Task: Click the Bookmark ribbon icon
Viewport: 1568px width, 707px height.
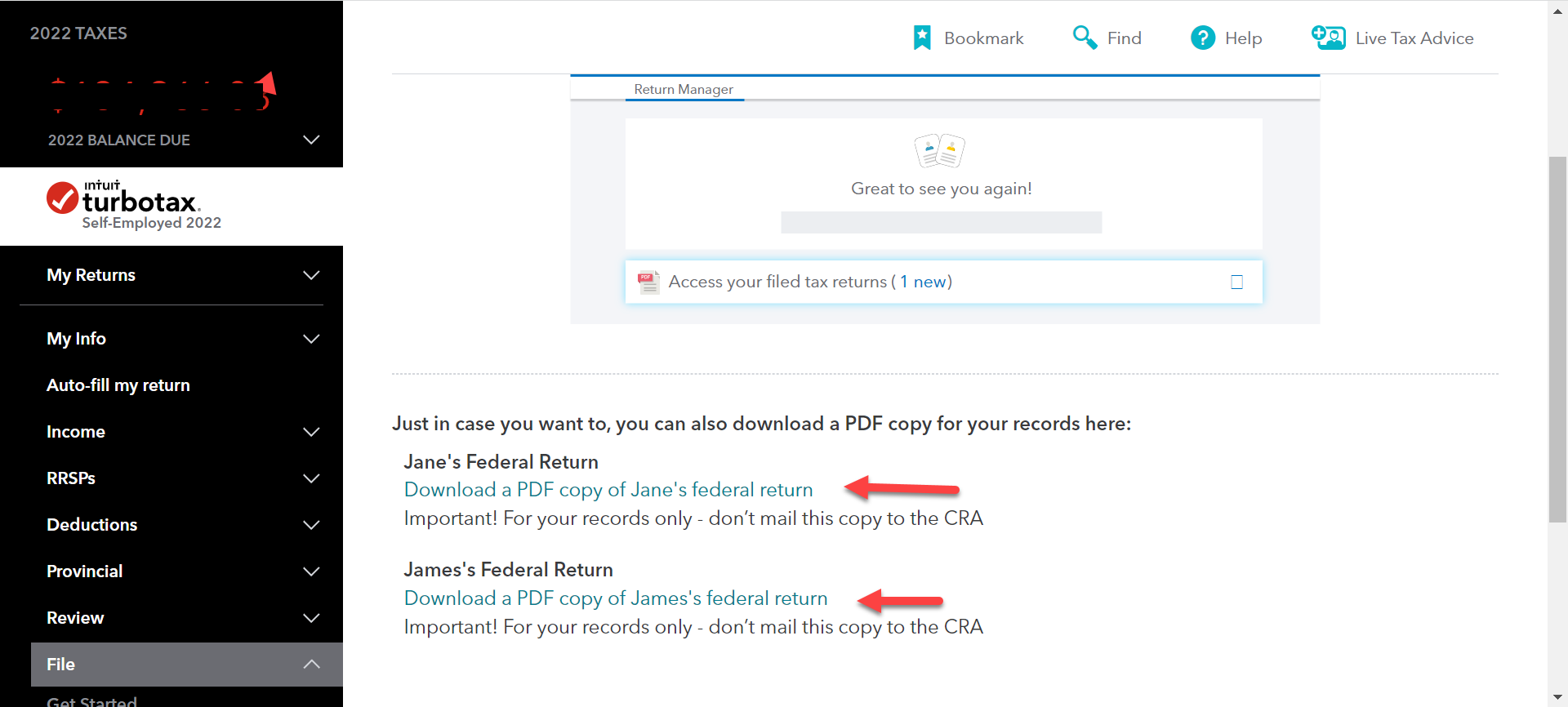Action: 922,38
